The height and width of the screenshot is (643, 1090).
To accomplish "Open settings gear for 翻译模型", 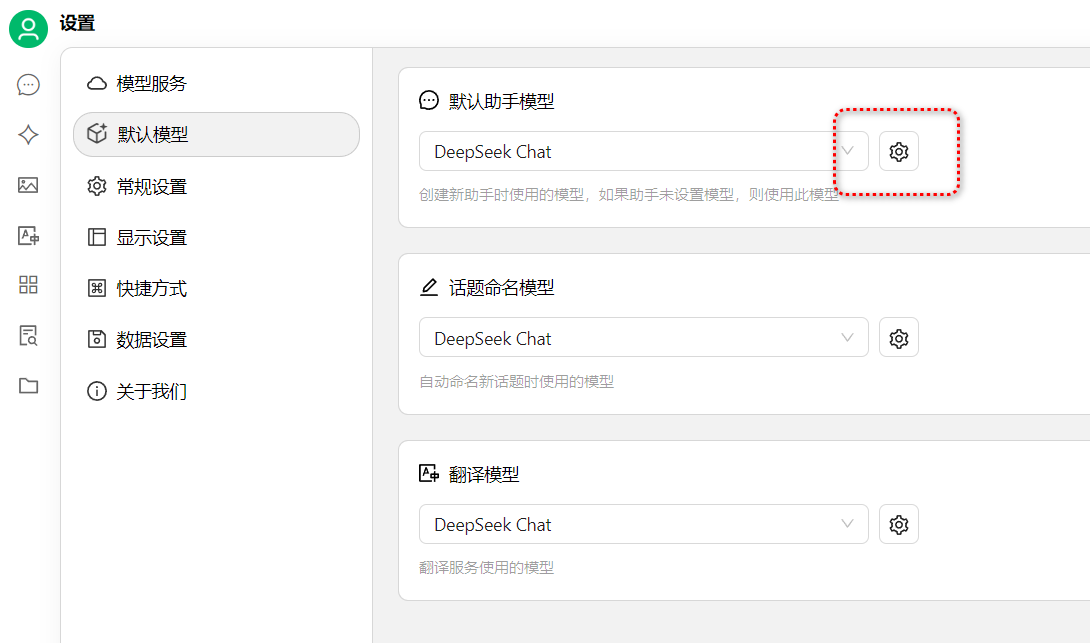I will coord(898,525).
